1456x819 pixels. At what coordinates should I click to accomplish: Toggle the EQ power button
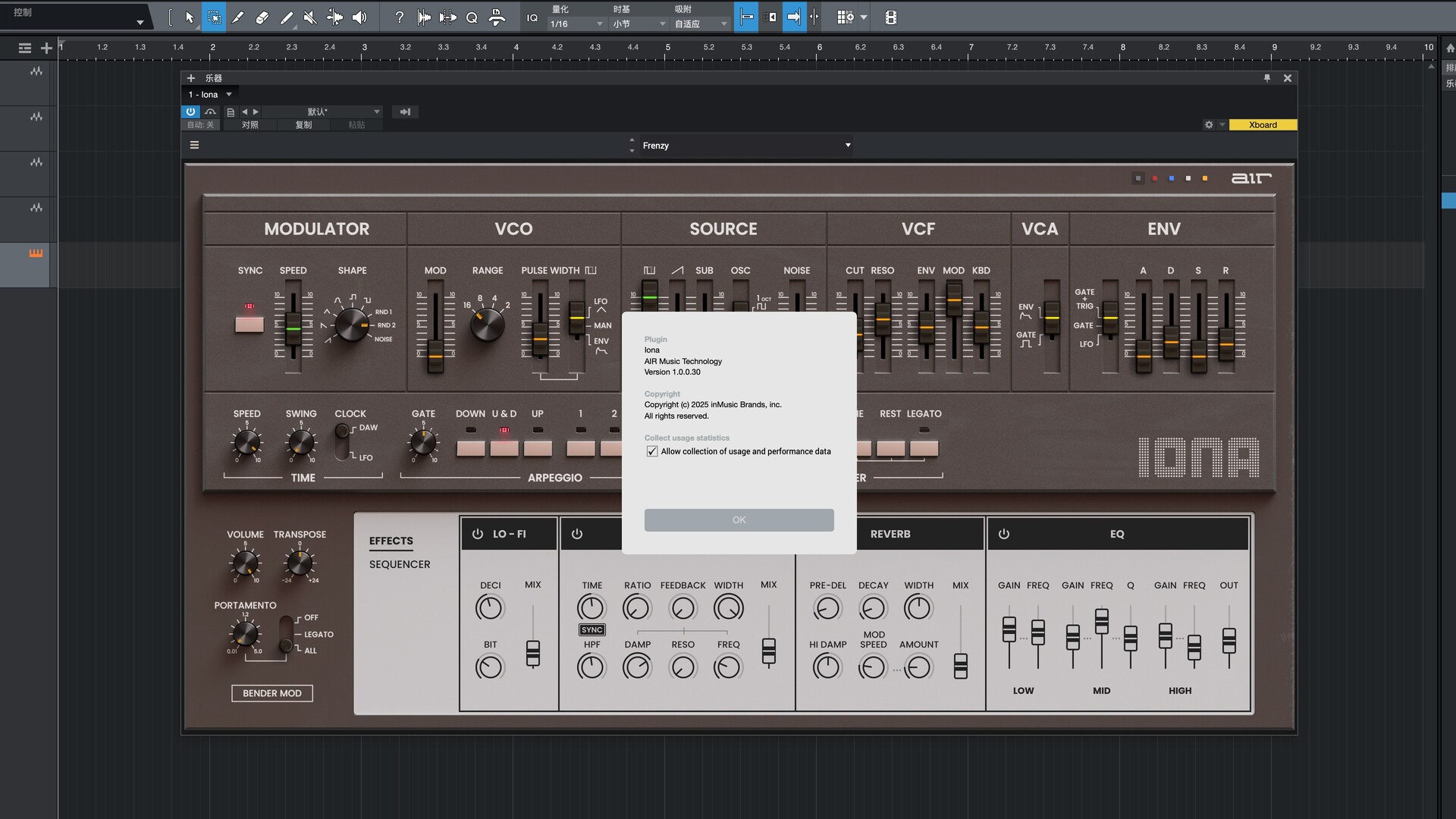point(1004,534)
